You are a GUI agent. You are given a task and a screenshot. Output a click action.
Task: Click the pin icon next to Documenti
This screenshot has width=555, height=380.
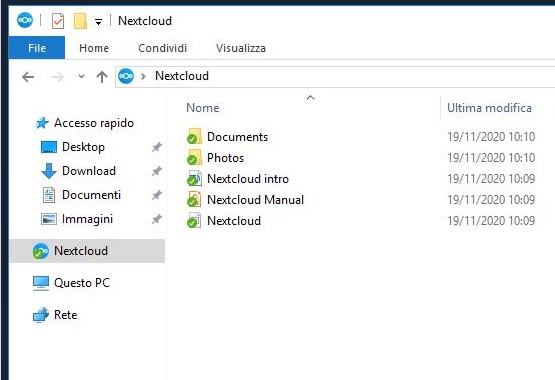tap(157, 195)
